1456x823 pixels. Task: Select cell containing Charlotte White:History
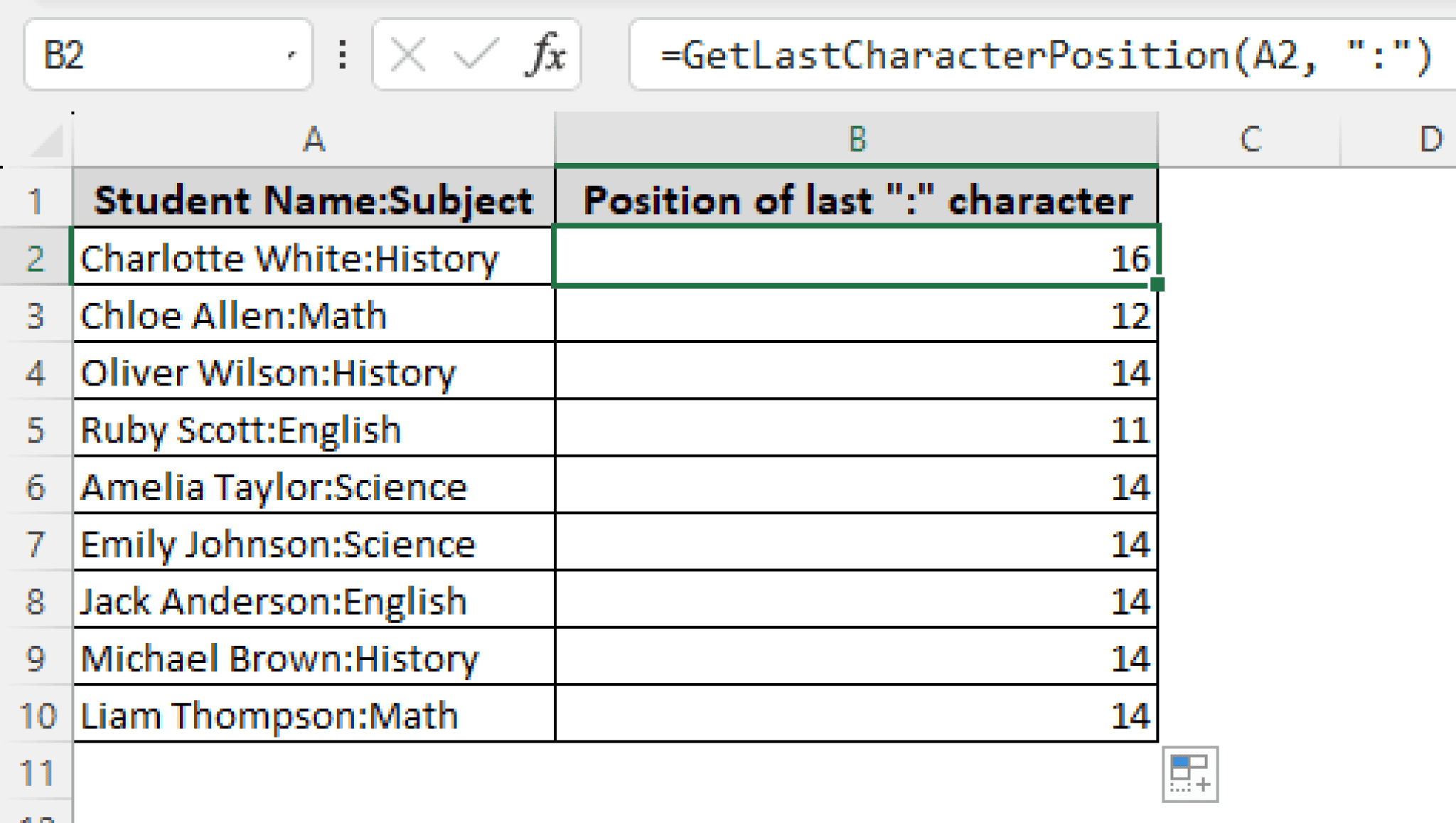313,257
